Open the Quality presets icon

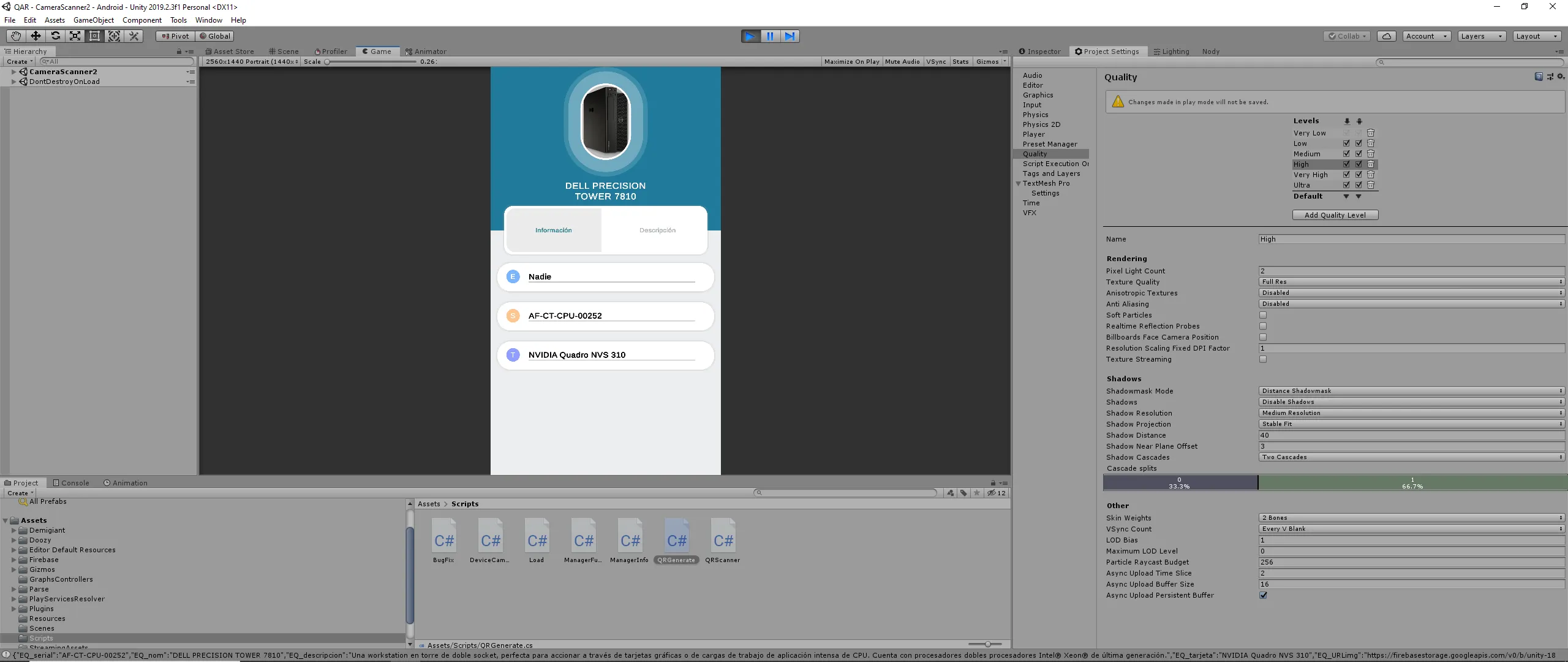point(1550,77)
